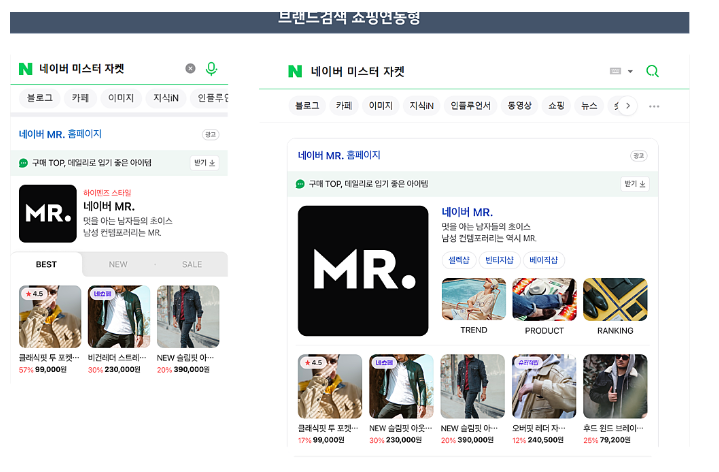The height and width of the screenshot is (472, 719).
Task: Clear the mobile search query with X icon
Action: coord(190,68)
